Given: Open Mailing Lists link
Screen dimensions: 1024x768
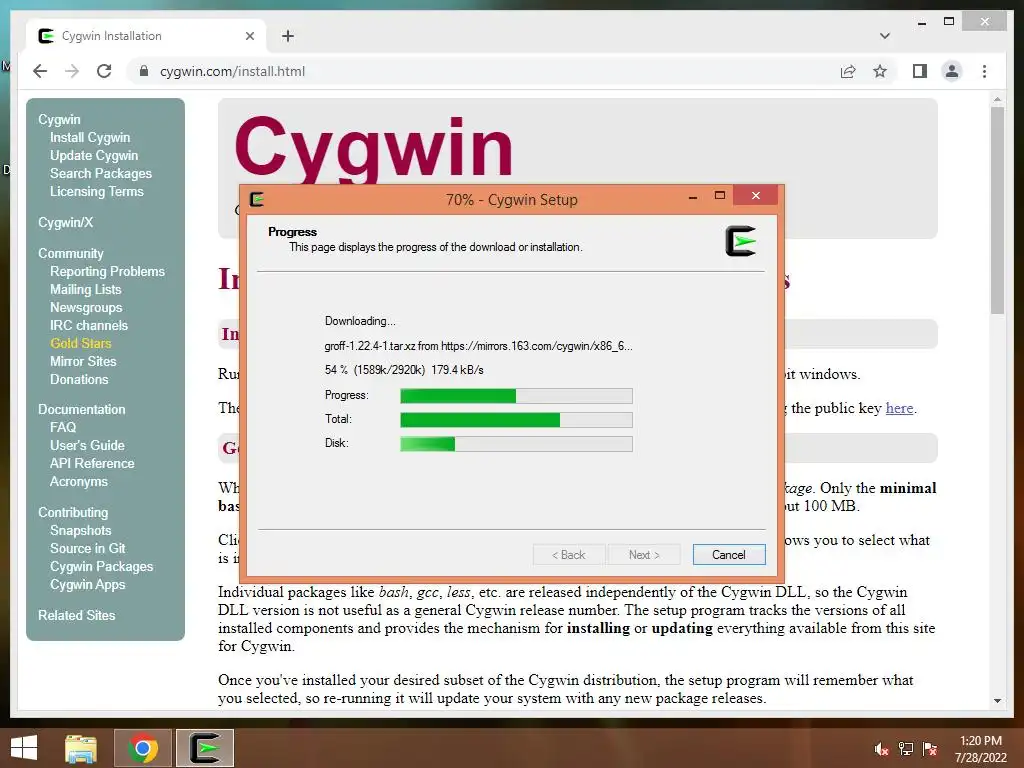Looking at the screenshot, I should coord(86,289).
